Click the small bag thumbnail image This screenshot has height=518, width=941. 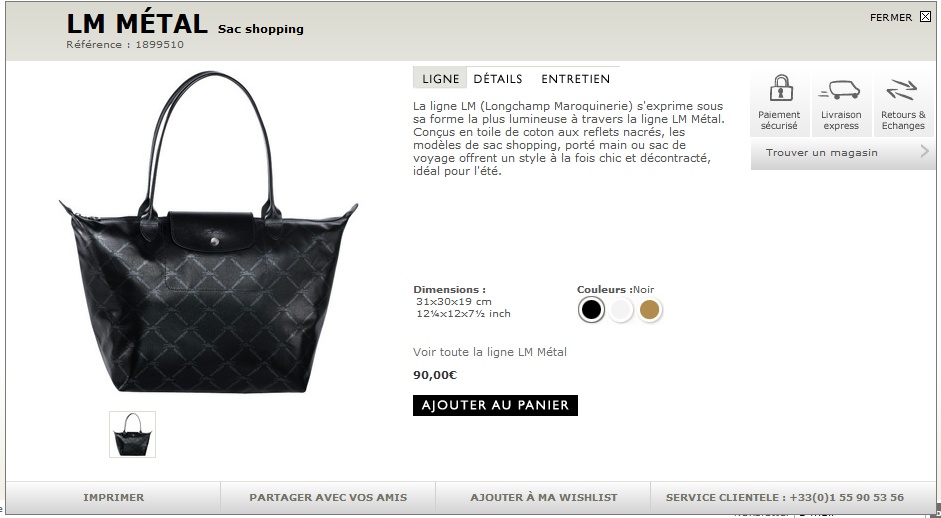click(132, 435)
